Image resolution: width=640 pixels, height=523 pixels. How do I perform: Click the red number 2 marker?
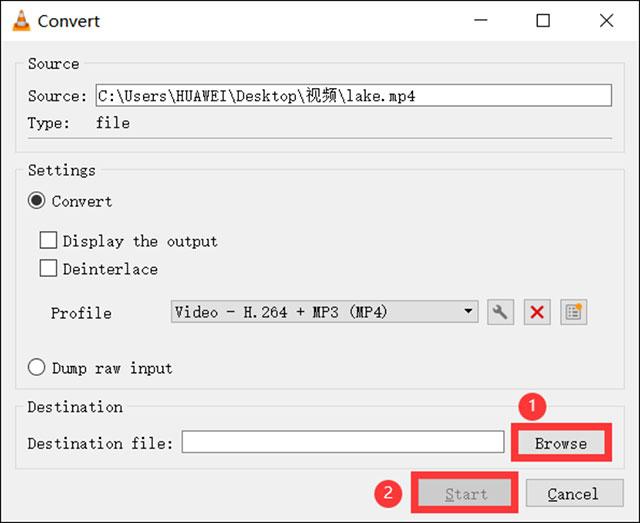[x=389, y=493]
